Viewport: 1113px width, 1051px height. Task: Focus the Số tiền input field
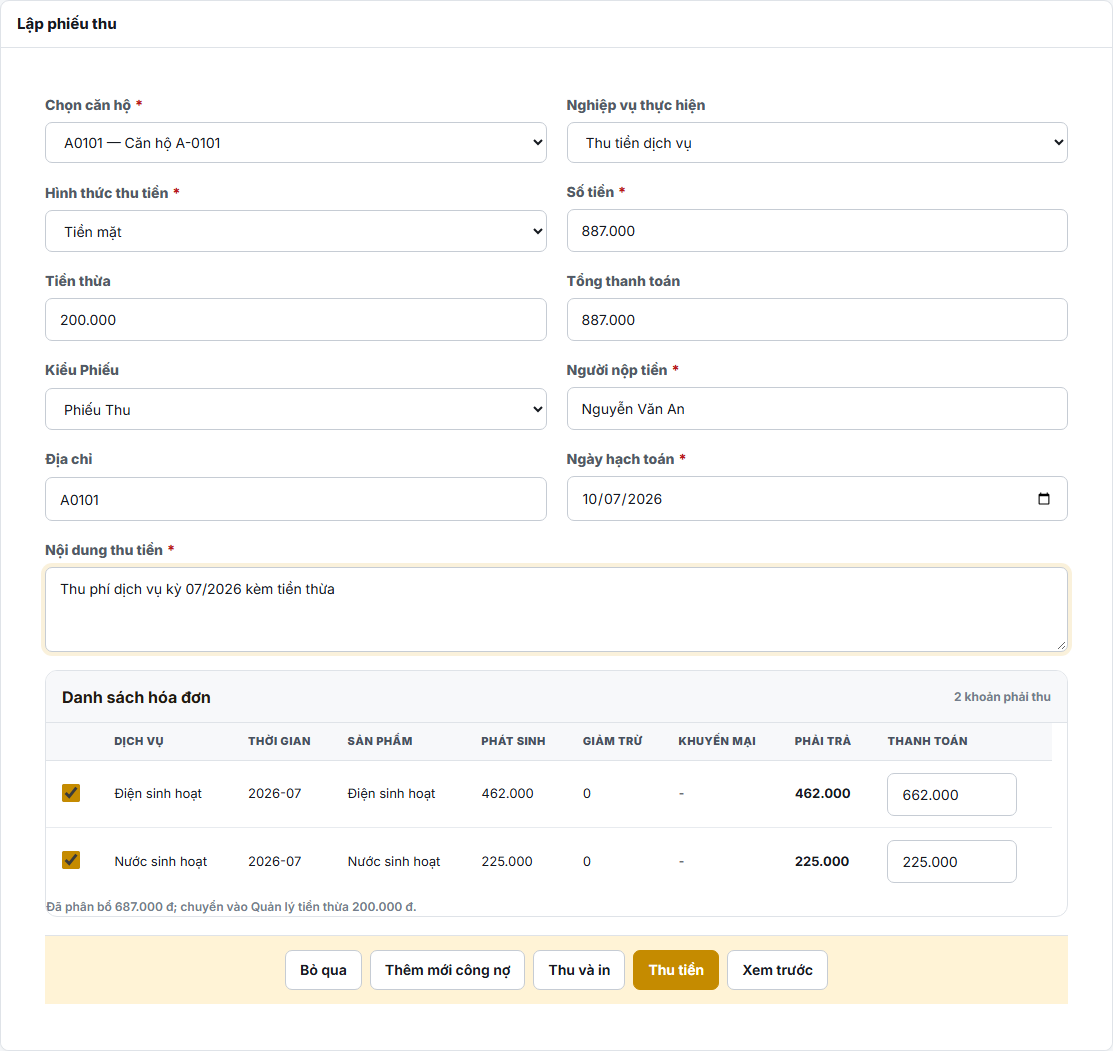click(817, 231)
